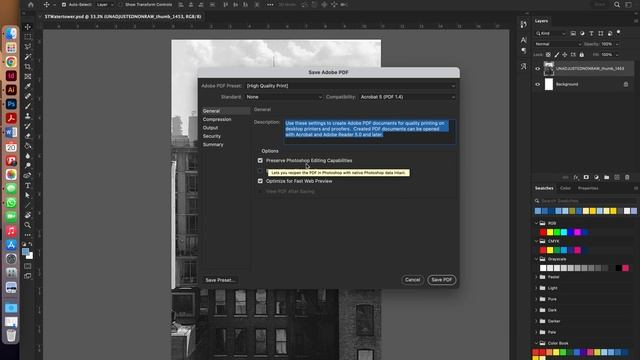Open Google Chrome from the Dock
The width and height of the screenshot is (640, 360).
coord(11,62)
